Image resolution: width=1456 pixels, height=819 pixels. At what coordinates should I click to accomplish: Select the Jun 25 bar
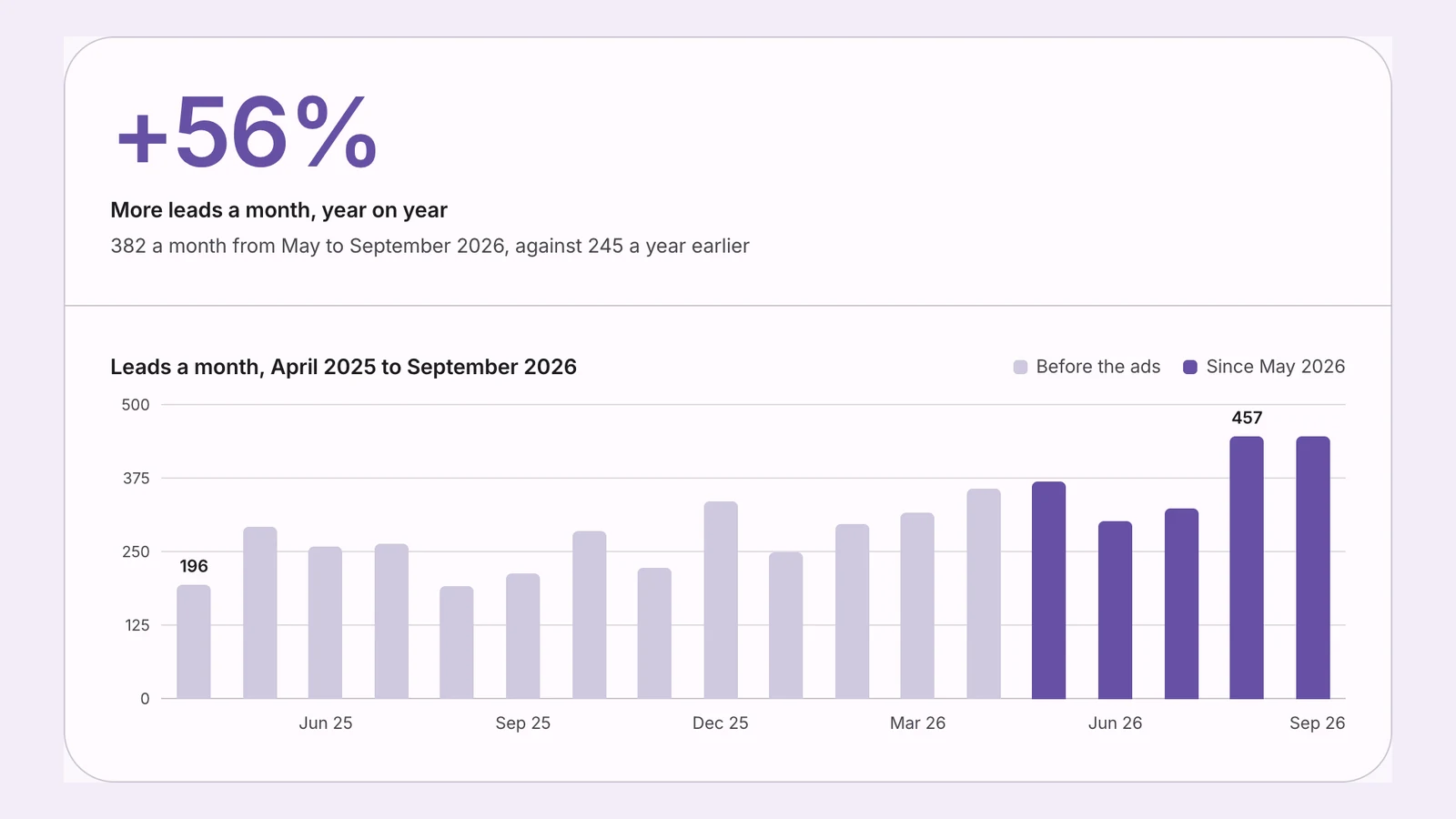[325, 622]
